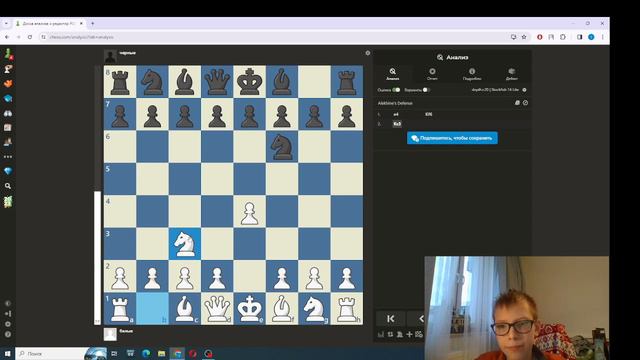Click the board settings gear above the chessboard
The image size is (640, 360).
(368, 53)
